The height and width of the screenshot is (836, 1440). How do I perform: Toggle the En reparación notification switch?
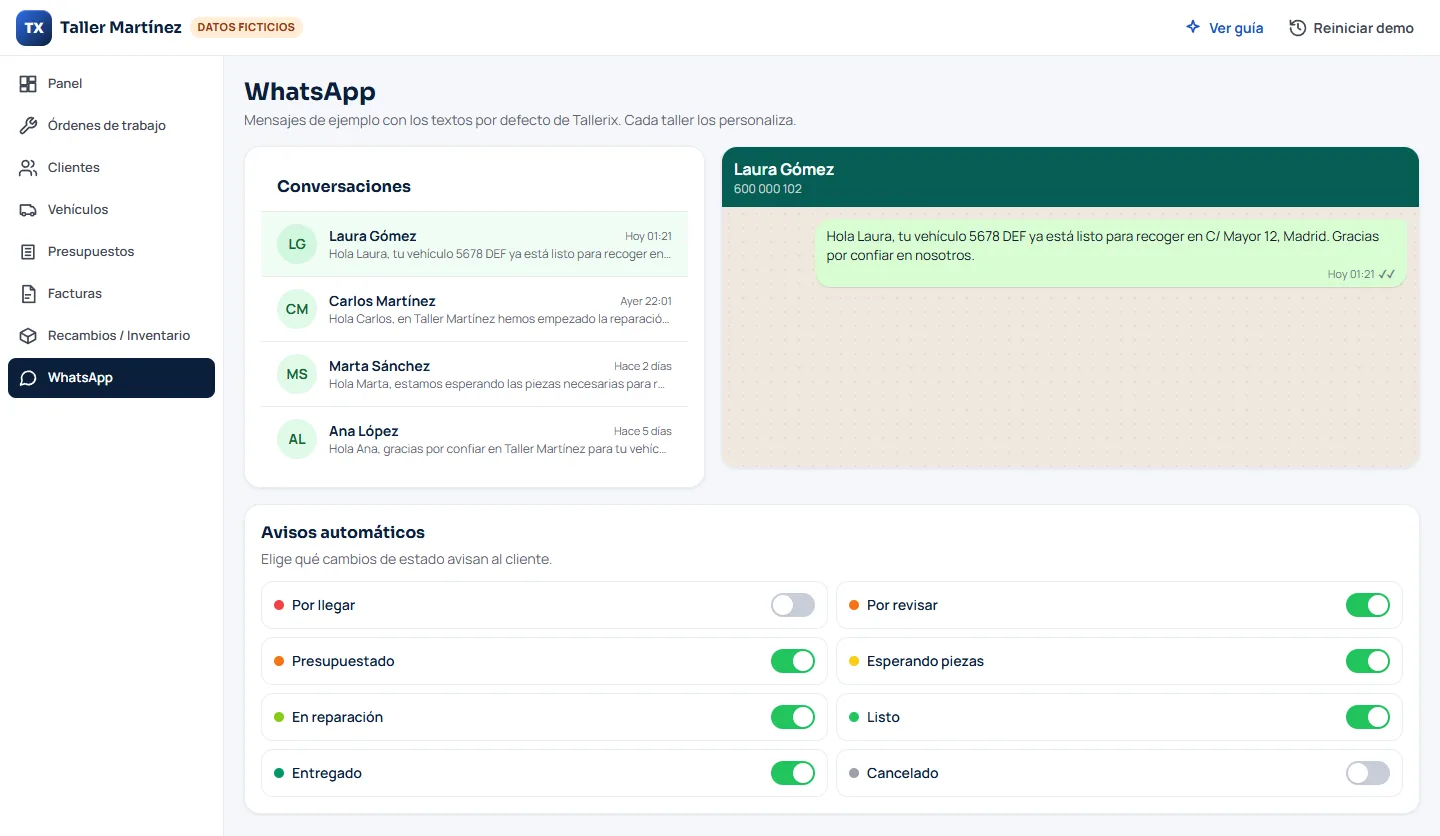tap(793, 717)
